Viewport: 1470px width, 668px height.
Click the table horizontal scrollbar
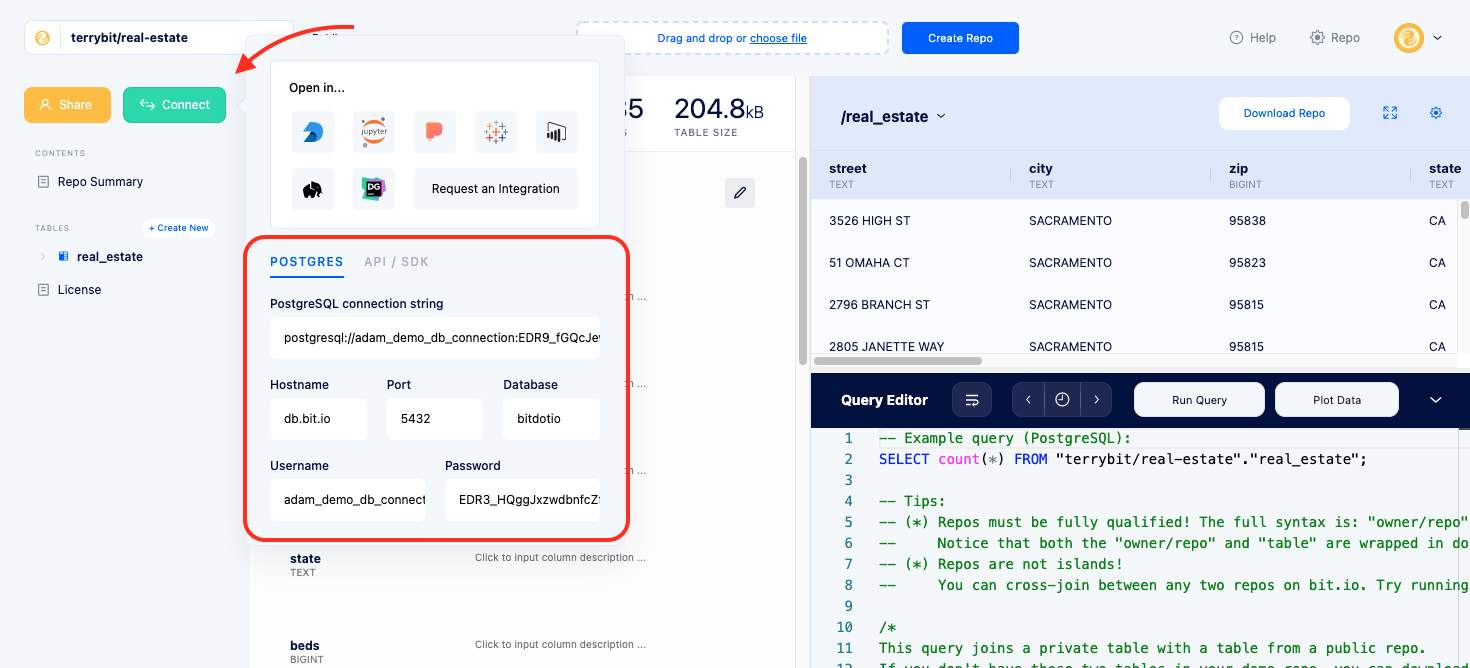[898, 361]
